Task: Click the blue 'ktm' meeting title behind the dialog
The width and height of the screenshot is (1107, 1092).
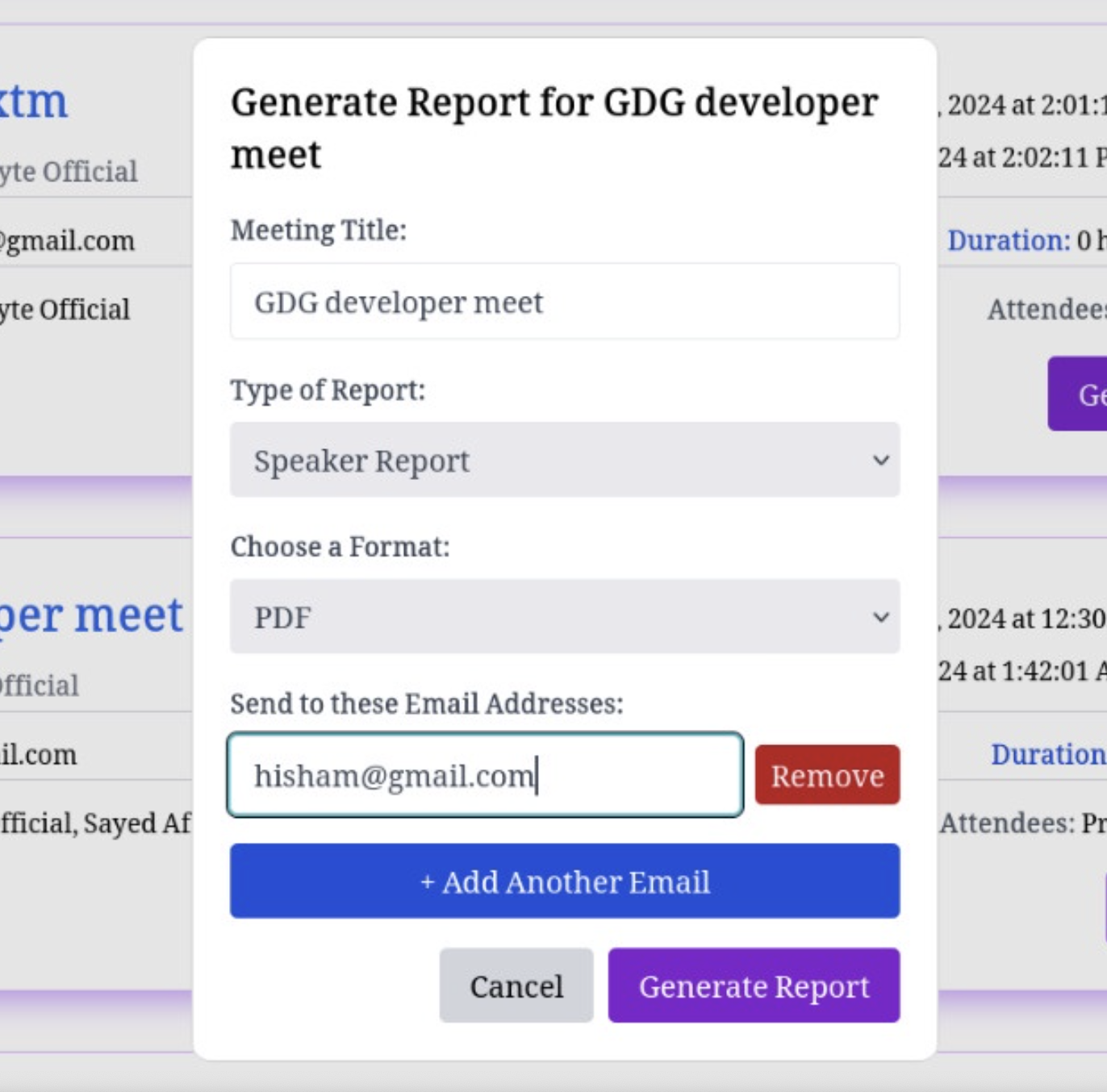Action: (34, 102)
